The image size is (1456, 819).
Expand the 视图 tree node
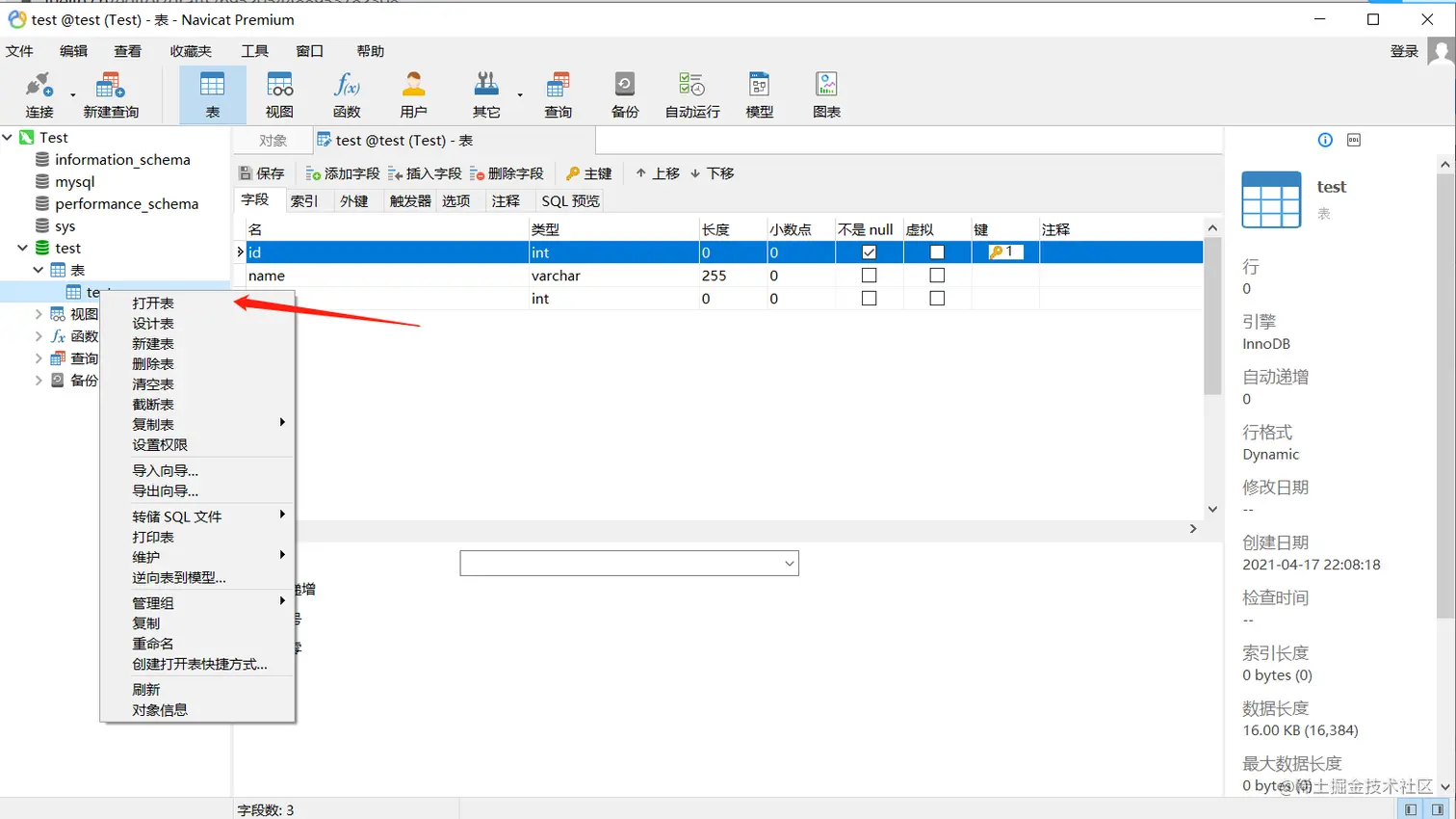(39, 314)
